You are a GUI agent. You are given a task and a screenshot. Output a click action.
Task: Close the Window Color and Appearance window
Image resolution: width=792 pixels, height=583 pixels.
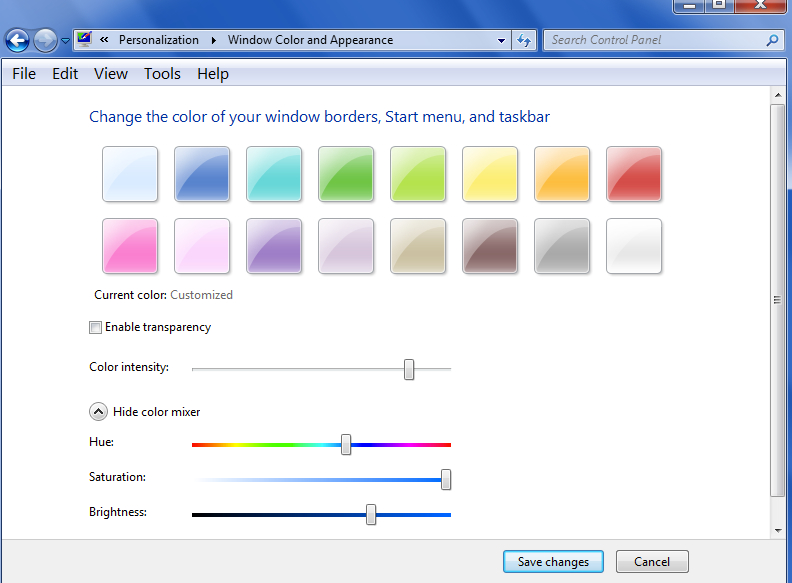tap(761, 6)
